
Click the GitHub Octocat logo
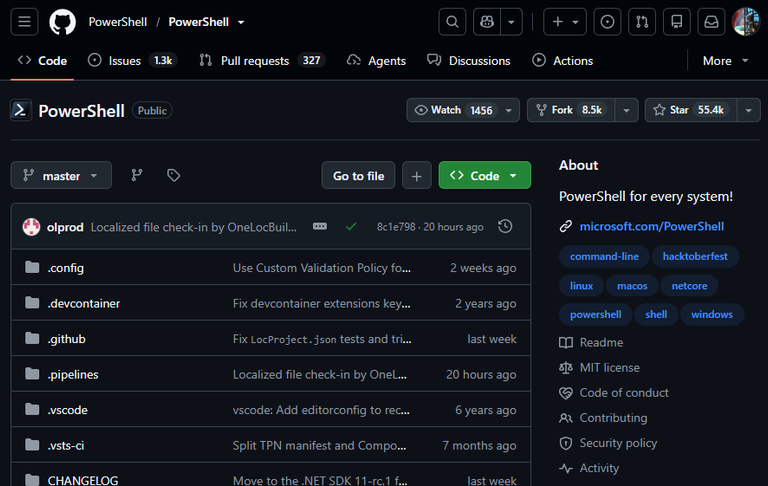(x=63, y=22)
